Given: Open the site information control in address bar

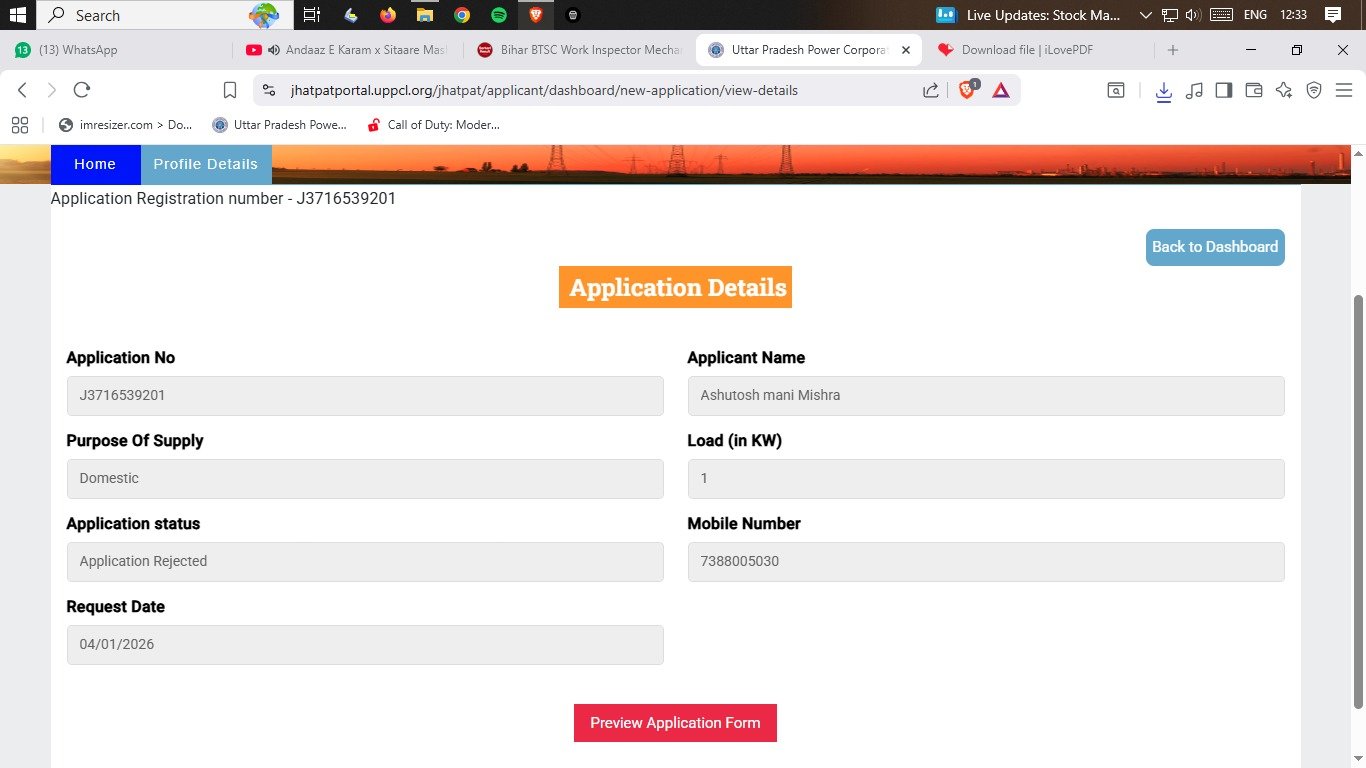Looking at the screenshot, I should click(268, 90).
